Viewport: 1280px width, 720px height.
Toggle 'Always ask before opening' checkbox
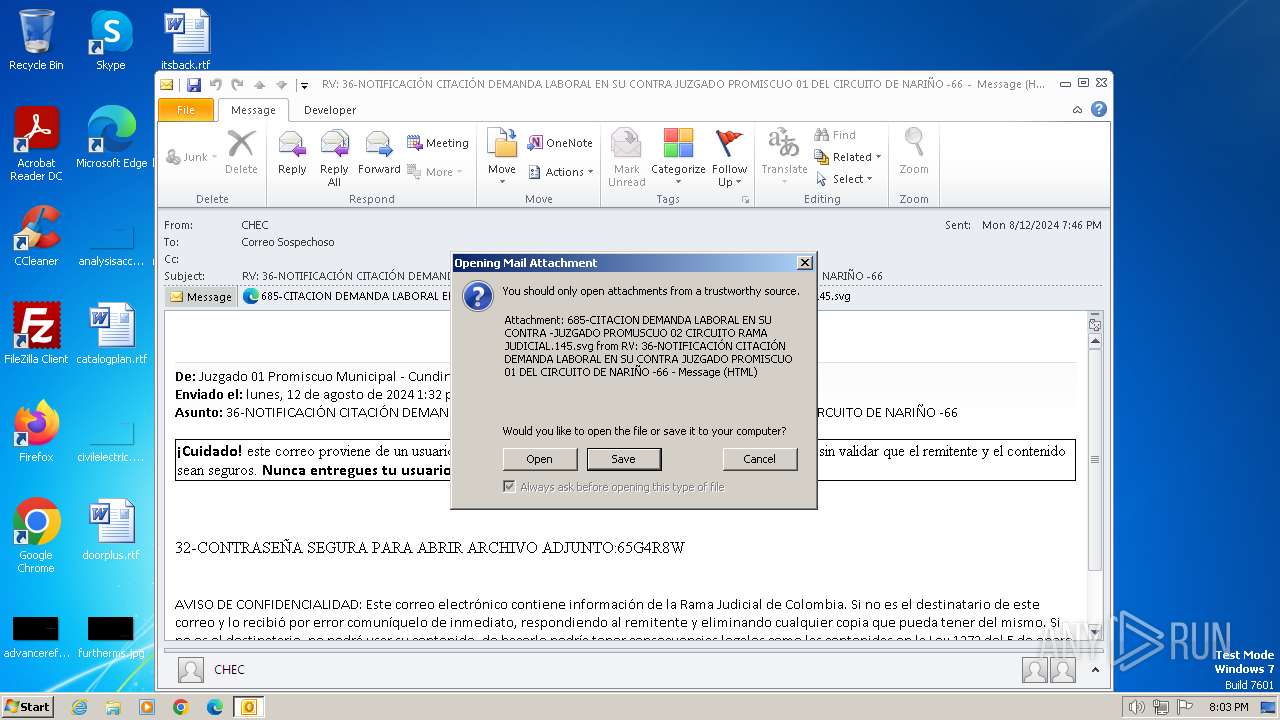[509, 486]
